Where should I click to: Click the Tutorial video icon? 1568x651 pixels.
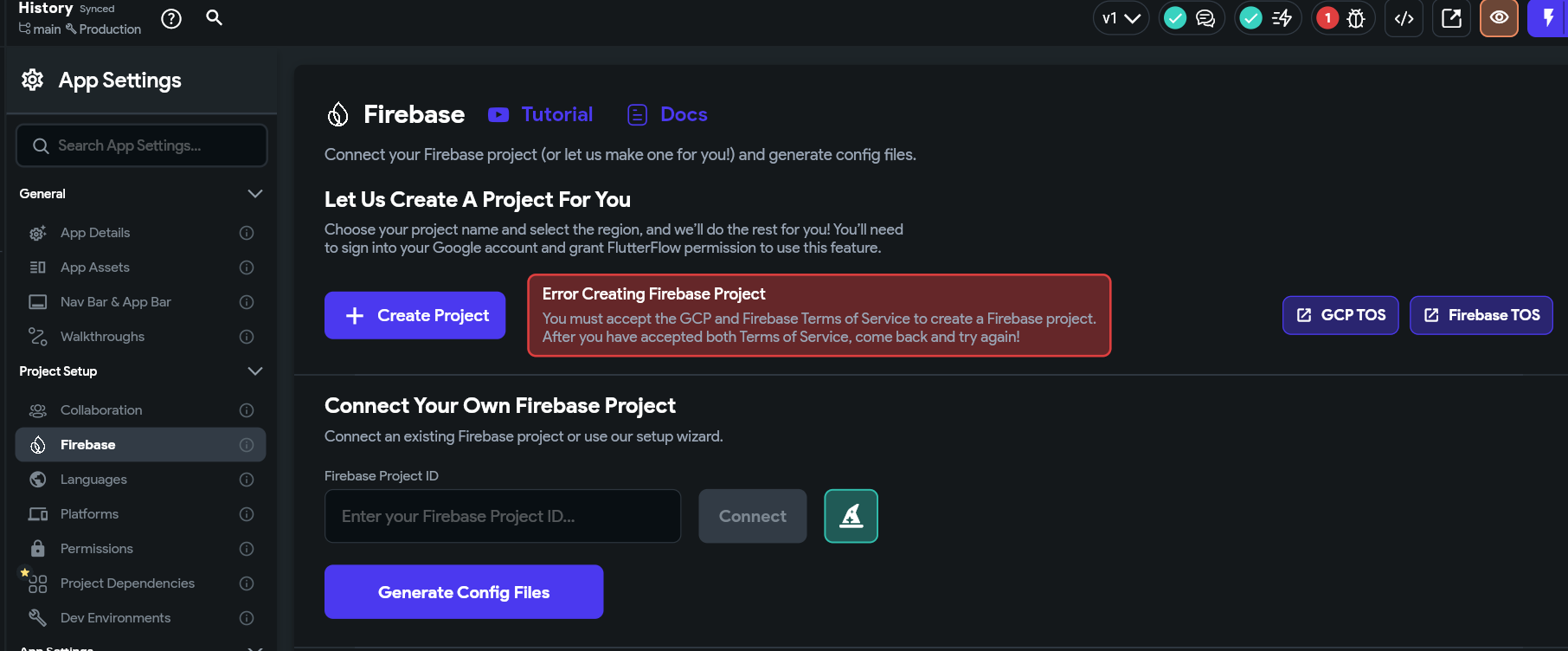click(498, 114)
